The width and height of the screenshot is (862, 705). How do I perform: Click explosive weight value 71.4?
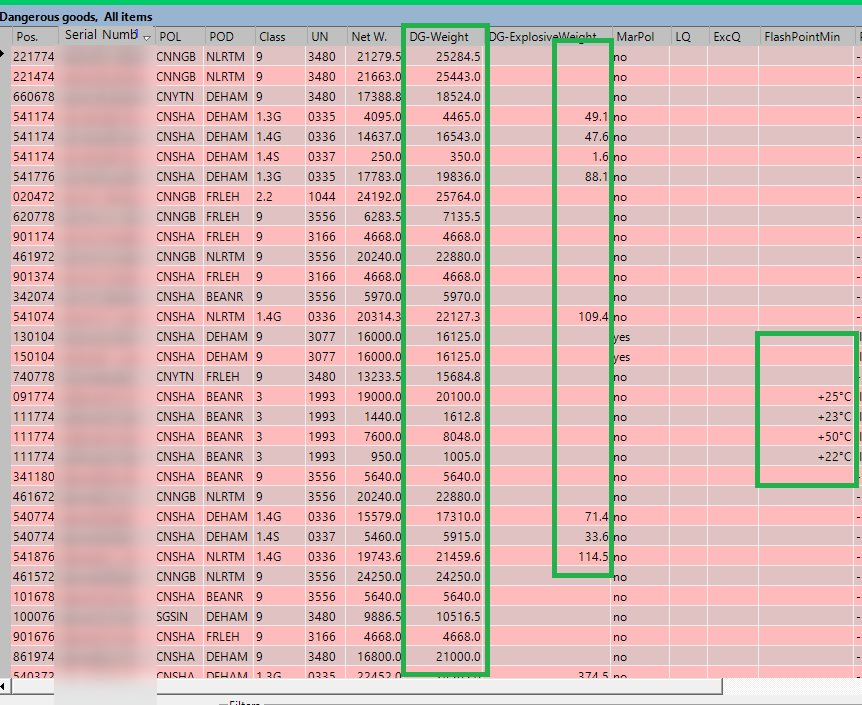596,517
